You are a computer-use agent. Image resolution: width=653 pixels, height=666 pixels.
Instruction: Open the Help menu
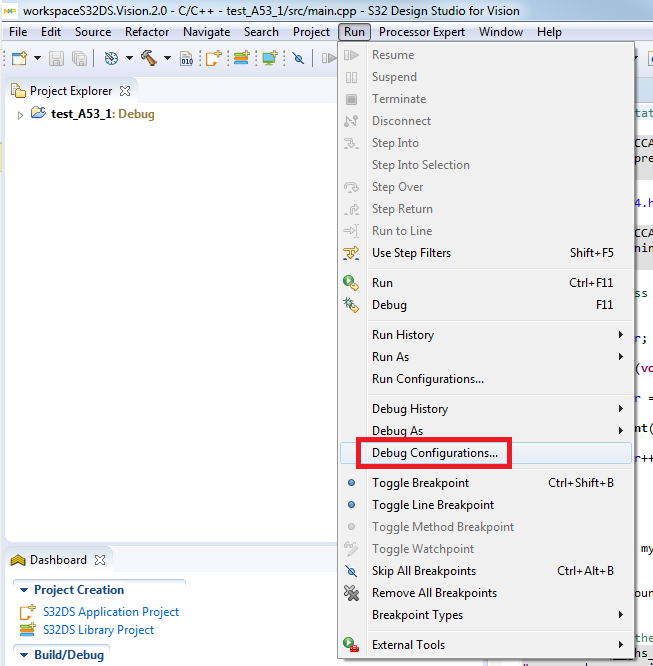tap(549, 32)
